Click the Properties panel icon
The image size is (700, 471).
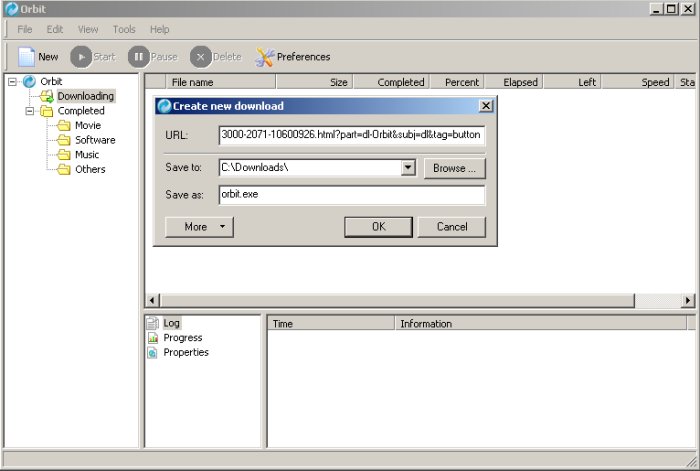point(153,352)
